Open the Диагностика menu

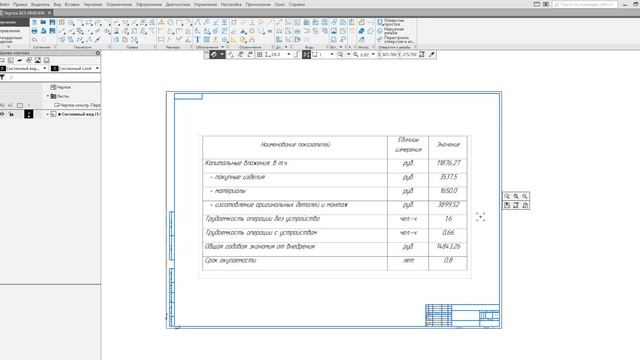pyautogui.click(x=178, y=4)
